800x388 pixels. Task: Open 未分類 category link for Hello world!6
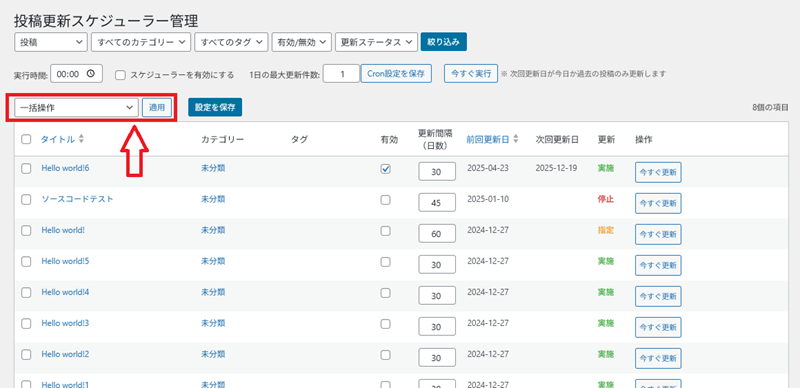tap(213, 168)
